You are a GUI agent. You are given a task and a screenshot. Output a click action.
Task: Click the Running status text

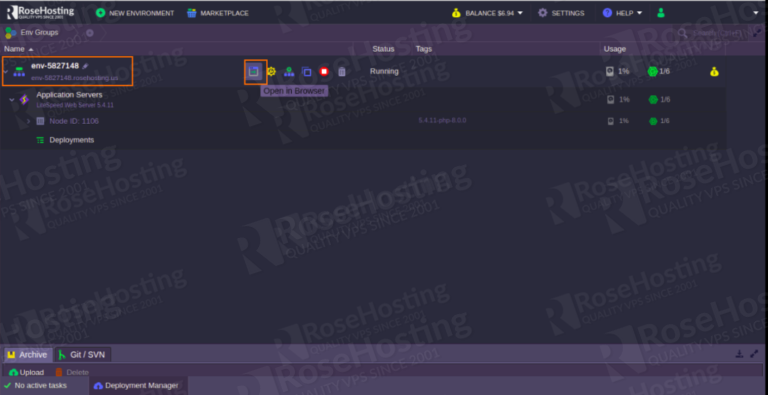[x=384, y=72]
